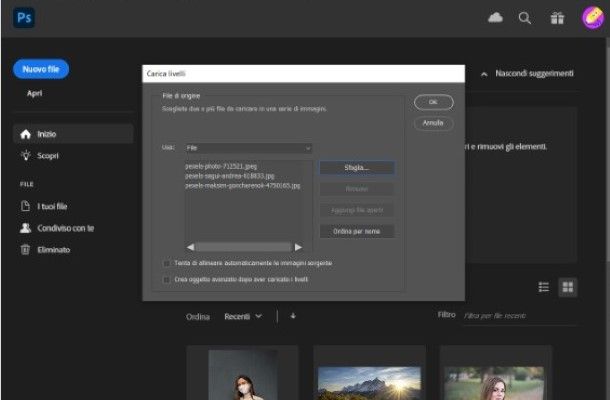This screenshot has height=400, width=610.
Task: Click the Eliminato trash icon
Action: [x=25, y=249]
